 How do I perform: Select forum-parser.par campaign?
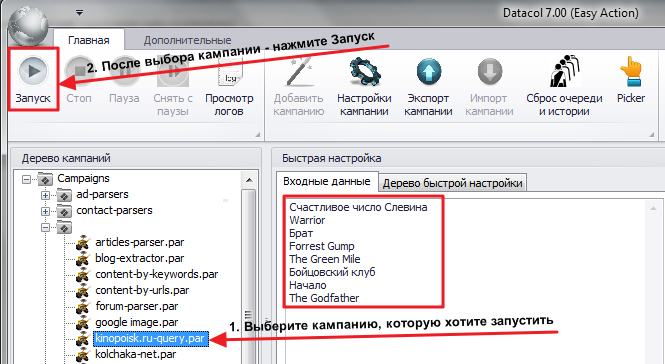[x=137, y=306]
